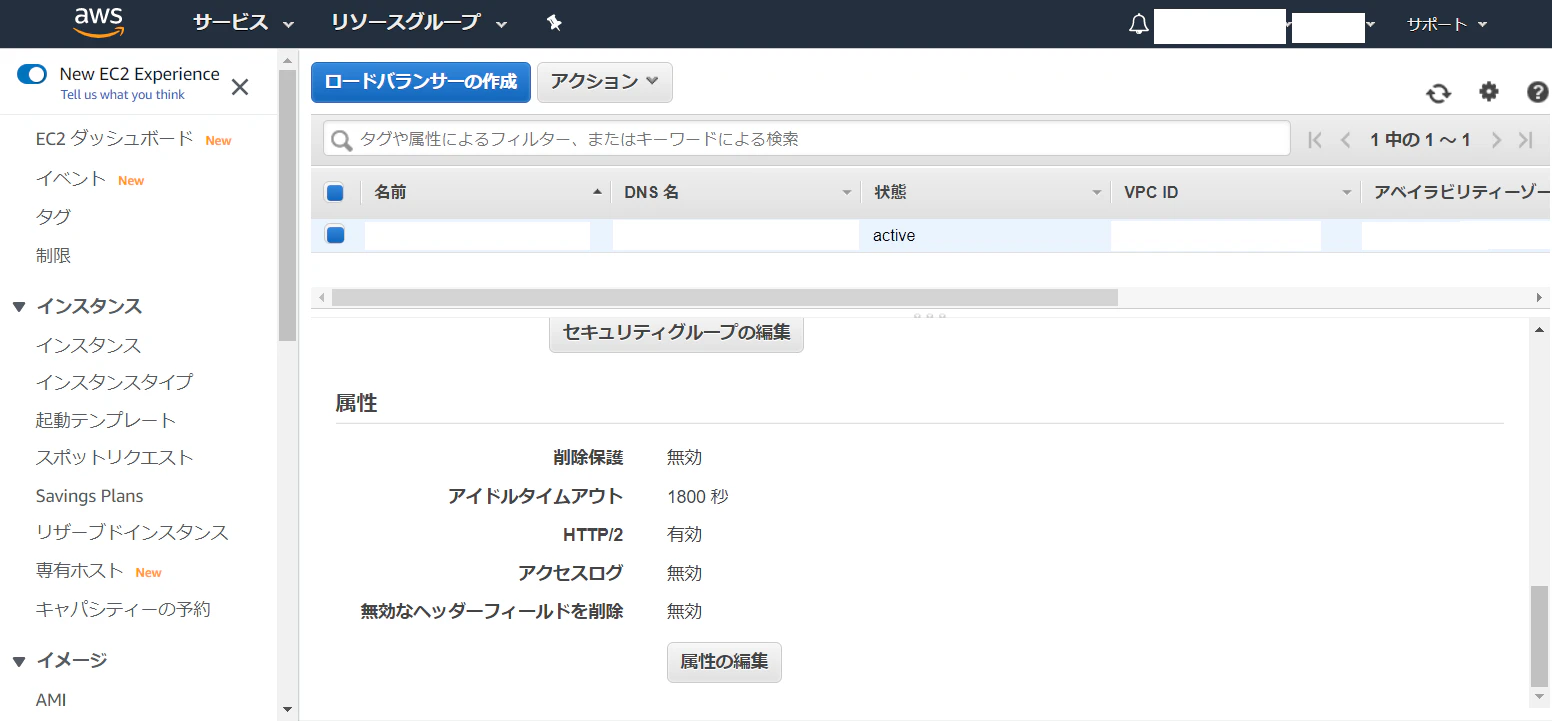Open the help question mark icon
This screenshot has height=721, width=1552.
tap(1538, 92)
